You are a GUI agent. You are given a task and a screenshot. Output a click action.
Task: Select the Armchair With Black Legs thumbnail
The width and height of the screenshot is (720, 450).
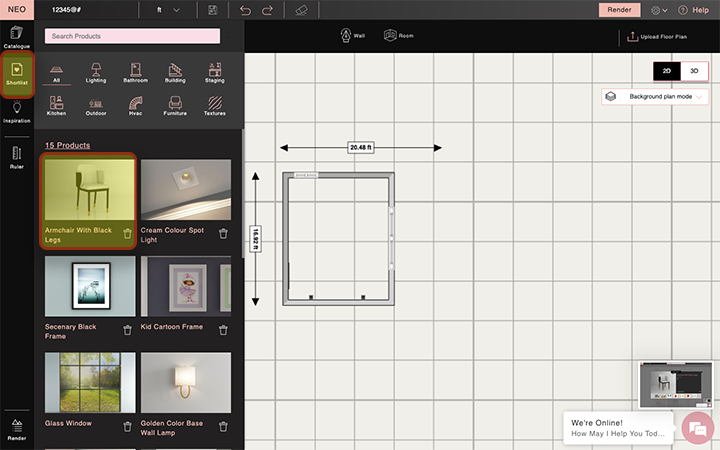point(90,189)
